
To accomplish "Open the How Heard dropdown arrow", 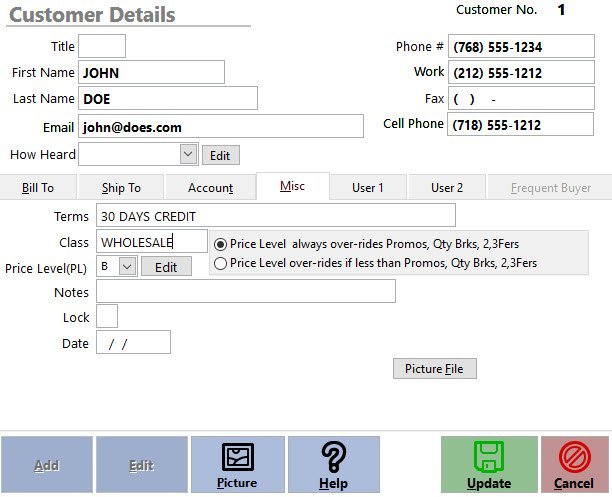I will [188, 154].
